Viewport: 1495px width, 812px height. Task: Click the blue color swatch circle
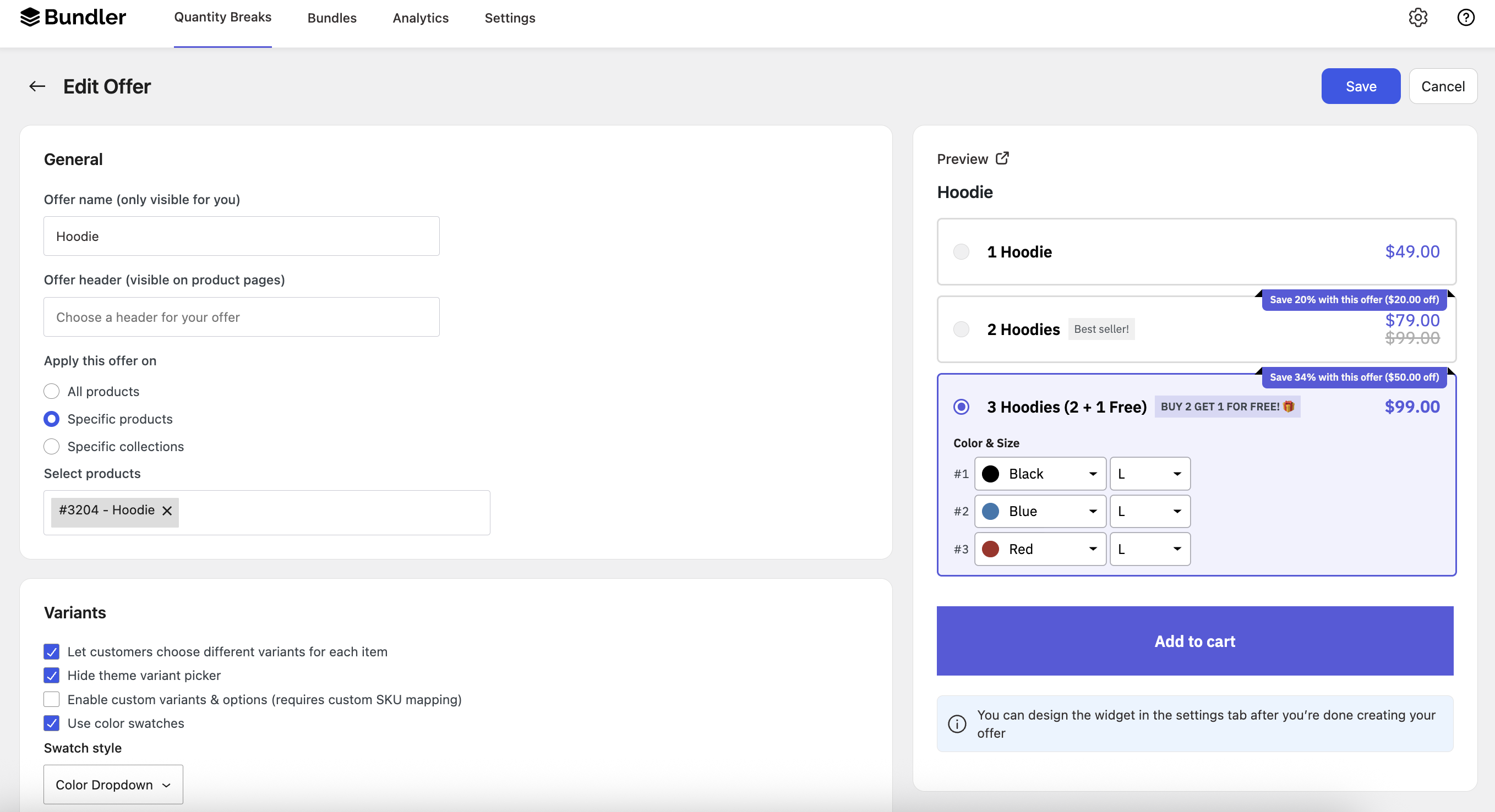click(991, 511)
